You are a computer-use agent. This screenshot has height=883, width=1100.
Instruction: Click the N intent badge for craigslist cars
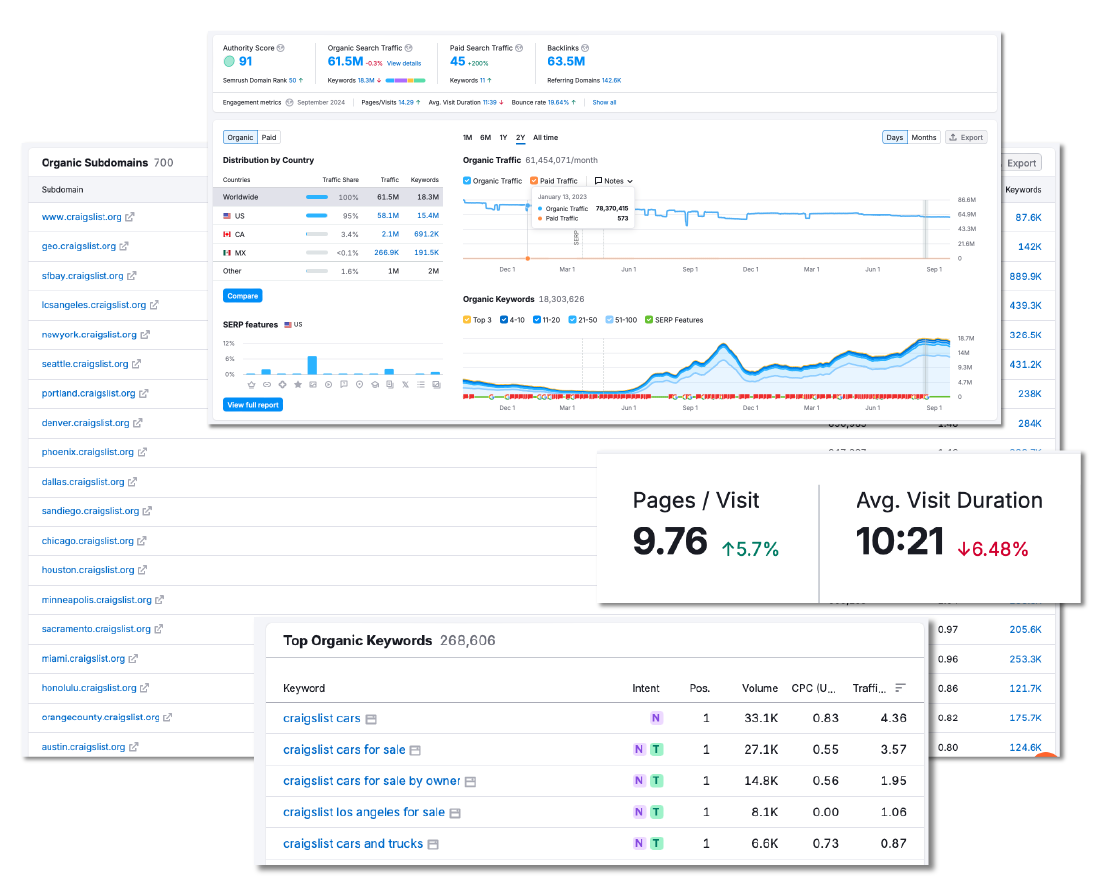[656, 718]
